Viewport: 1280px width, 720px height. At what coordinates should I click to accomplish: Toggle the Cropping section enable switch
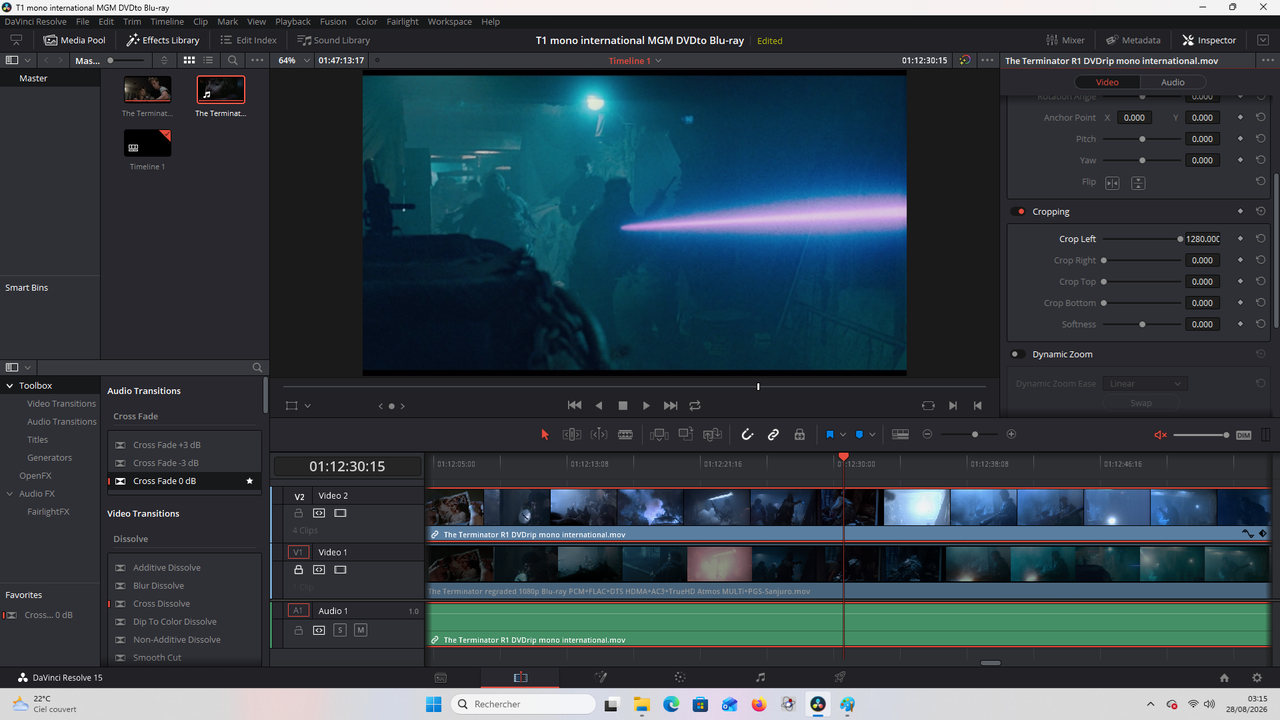point(1019,212)
